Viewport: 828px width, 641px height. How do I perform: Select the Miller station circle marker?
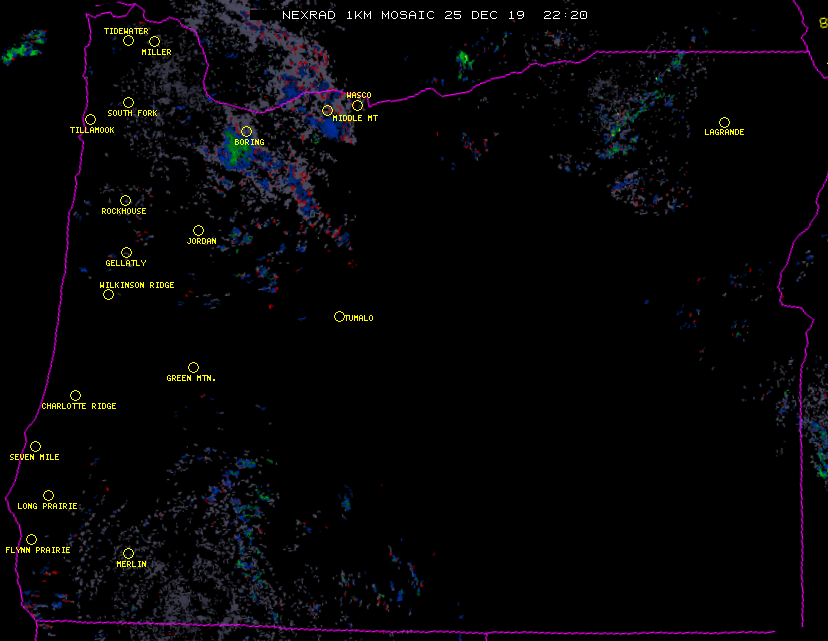154,42
